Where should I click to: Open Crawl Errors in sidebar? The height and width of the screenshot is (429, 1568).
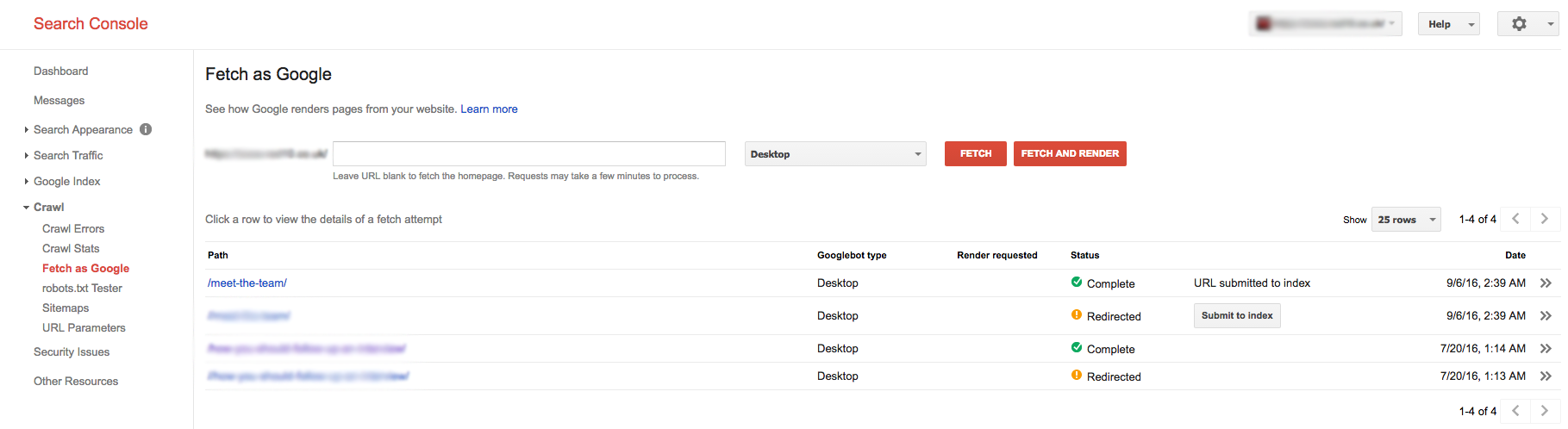point(73,228)
